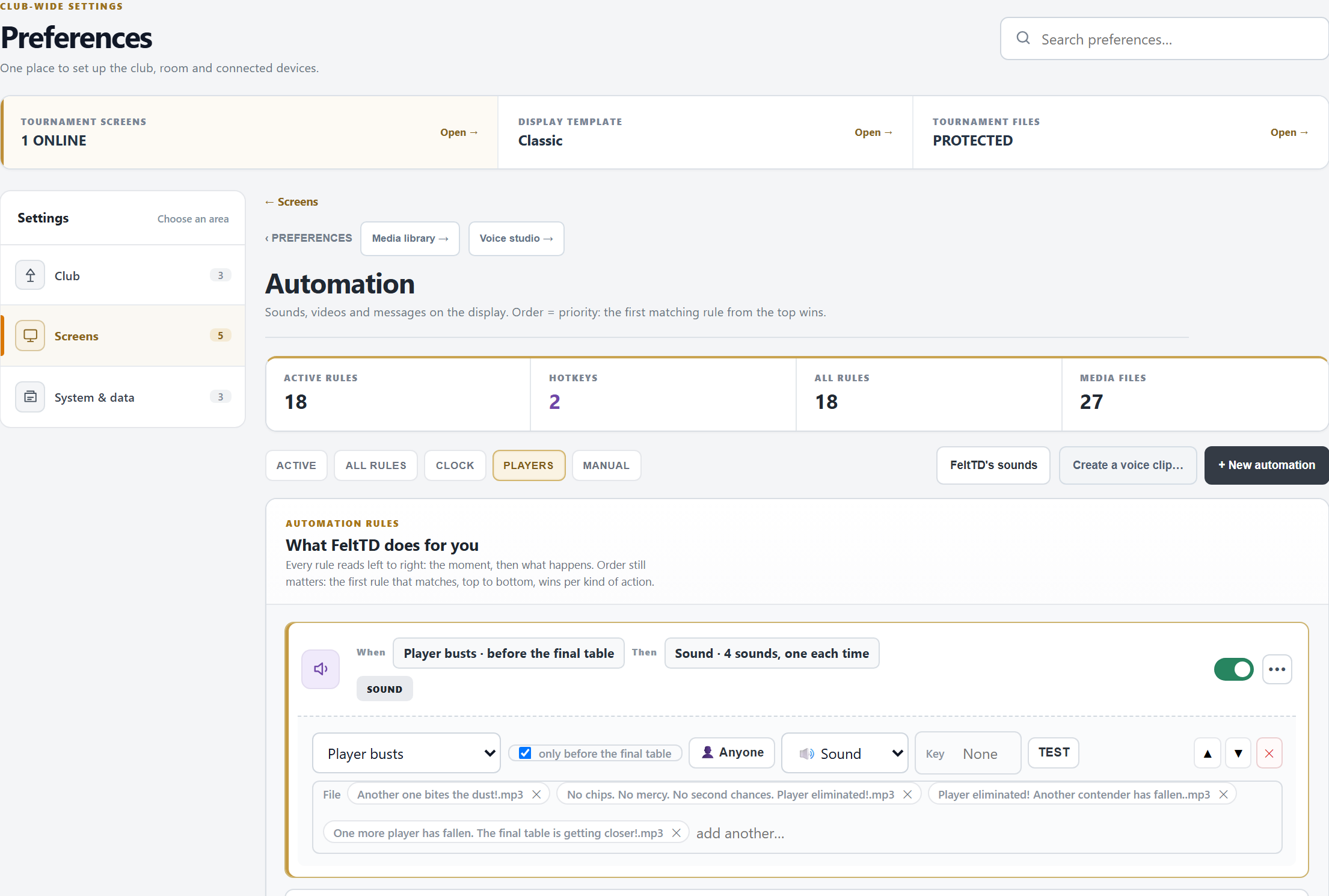This screenshot has width=1329, height=896.
Task: Open the Tournament Files card
Action: 1120,132
